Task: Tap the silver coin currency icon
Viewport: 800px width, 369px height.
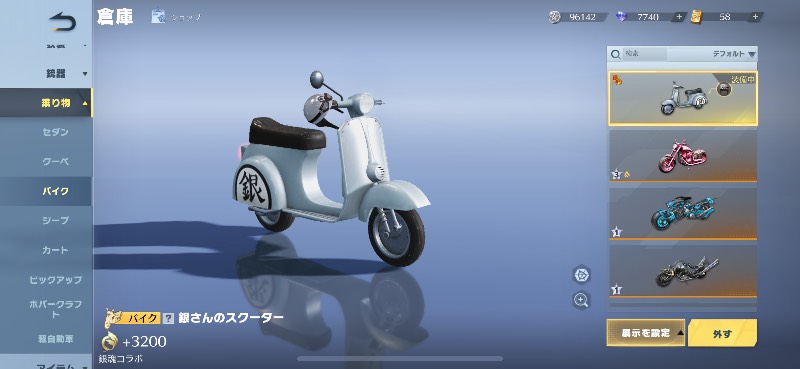Action: pos(555,17)
